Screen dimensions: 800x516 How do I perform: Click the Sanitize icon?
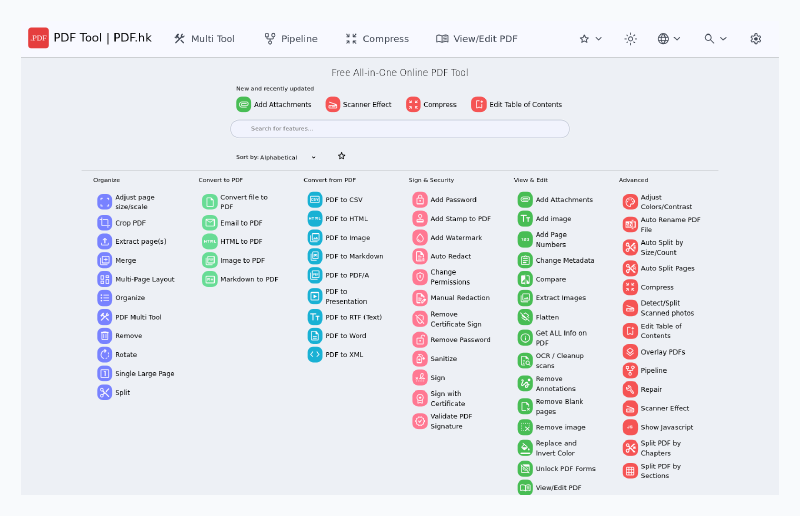[420, 358]
